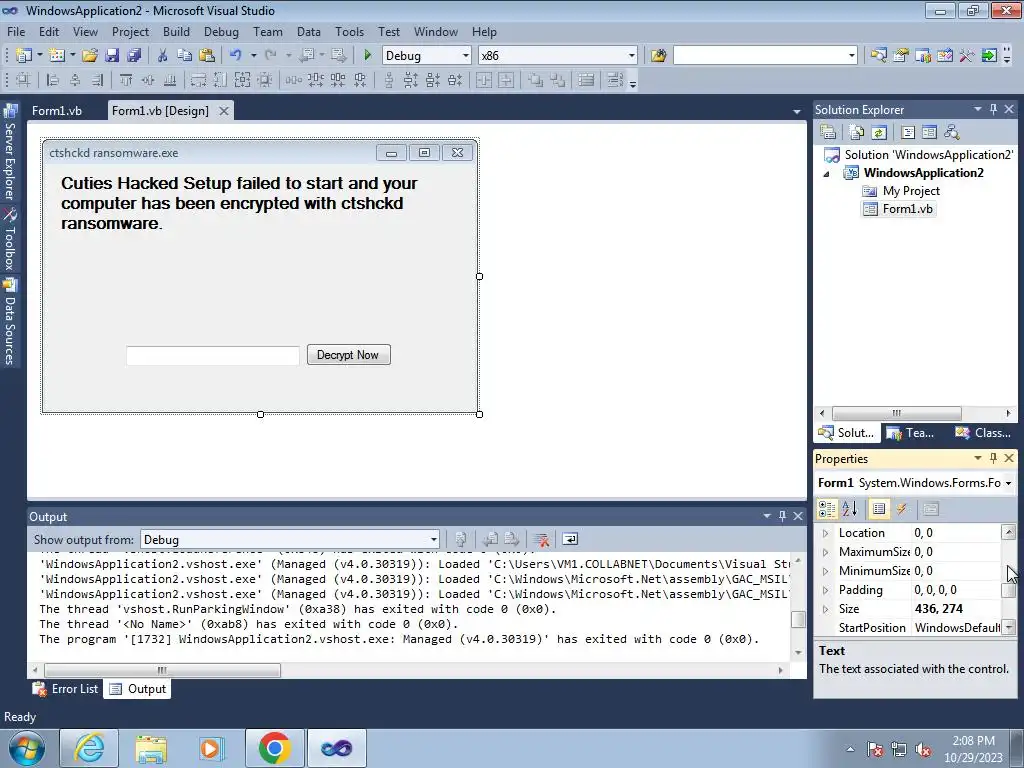Click the Copy toolbar icon
Image resolution: width=1024 pixels, height=768 pixels.
(x=184, y=56)
